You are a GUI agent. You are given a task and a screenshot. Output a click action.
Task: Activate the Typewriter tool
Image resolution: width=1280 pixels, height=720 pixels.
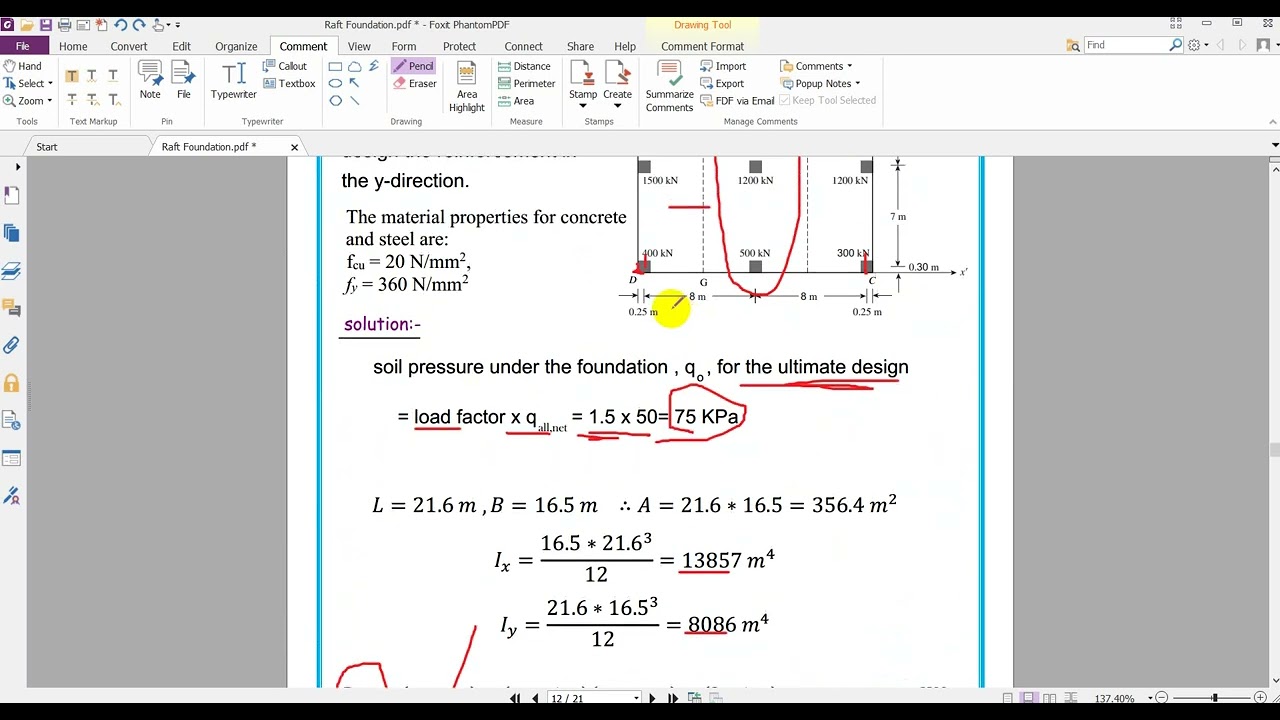click(234, 80)
